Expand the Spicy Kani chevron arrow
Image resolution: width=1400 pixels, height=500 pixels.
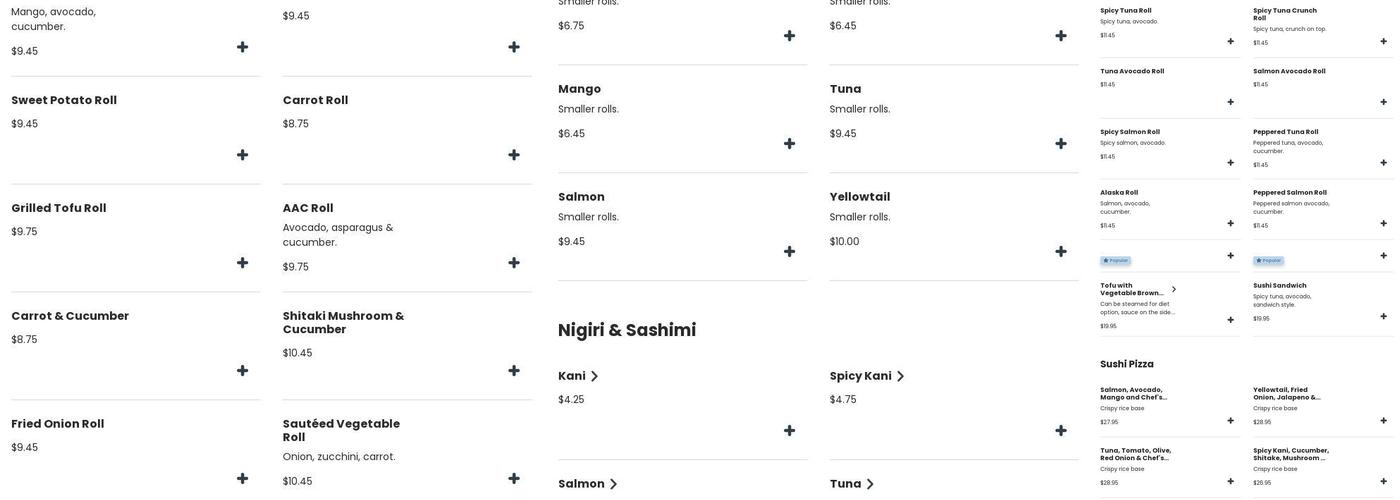900,377
